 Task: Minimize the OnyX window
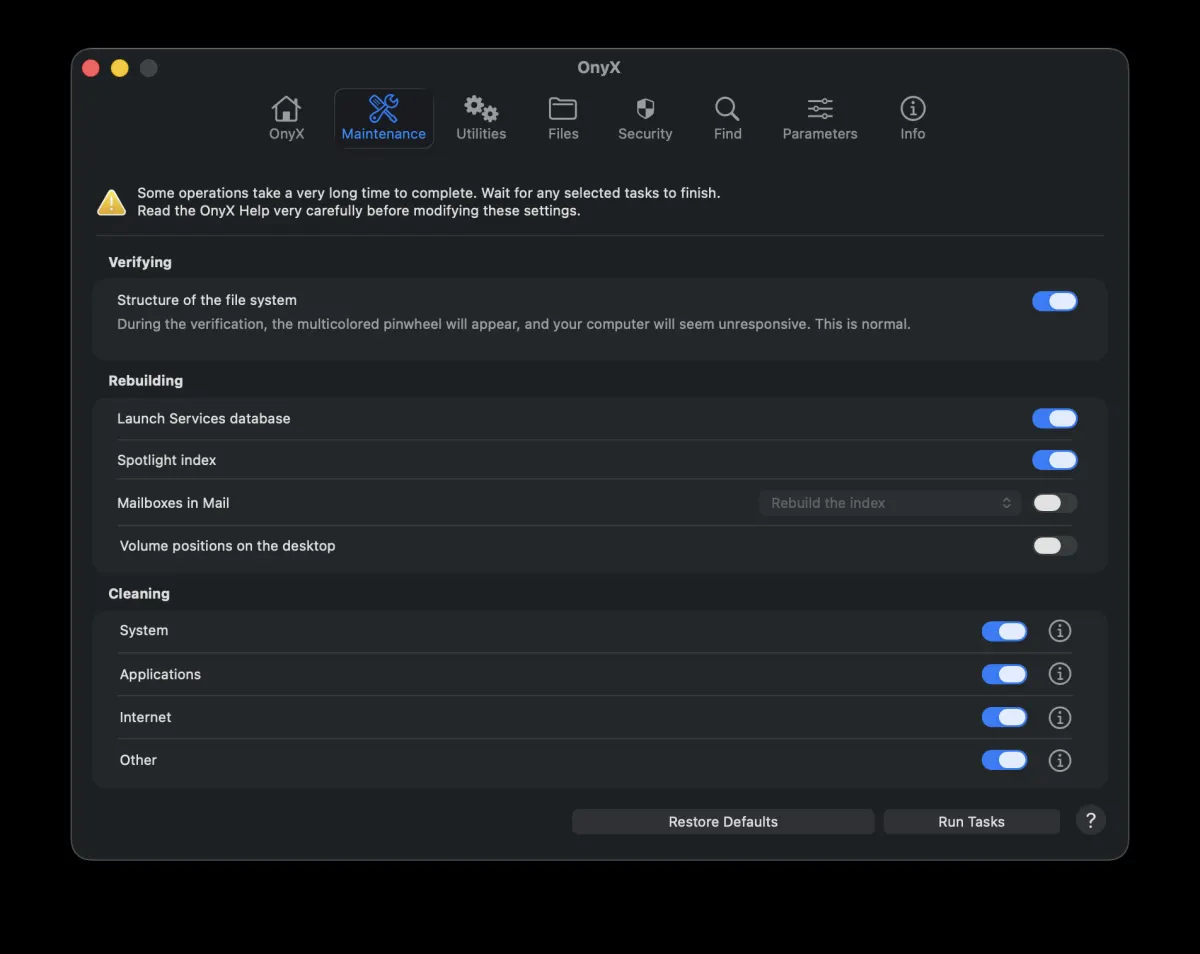click(120, 68)
